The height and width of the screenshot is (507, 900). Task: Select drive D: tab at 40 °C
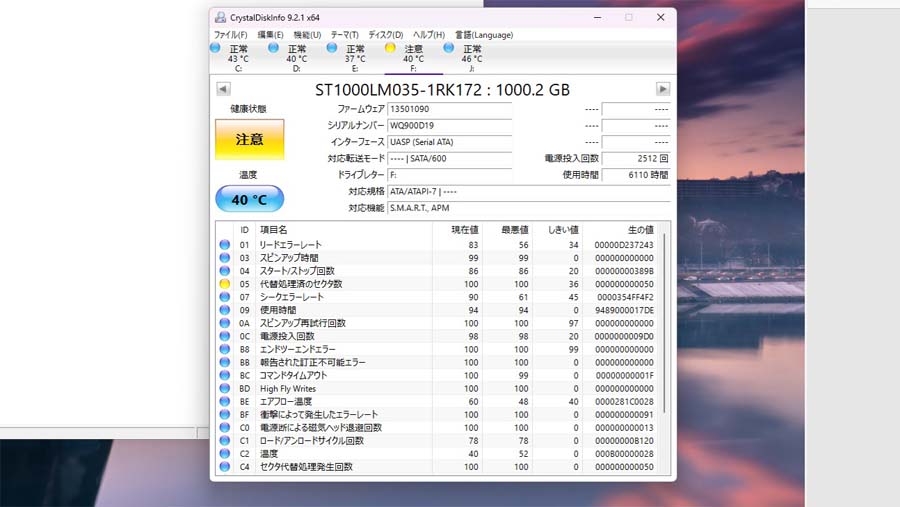coord(297,58)
